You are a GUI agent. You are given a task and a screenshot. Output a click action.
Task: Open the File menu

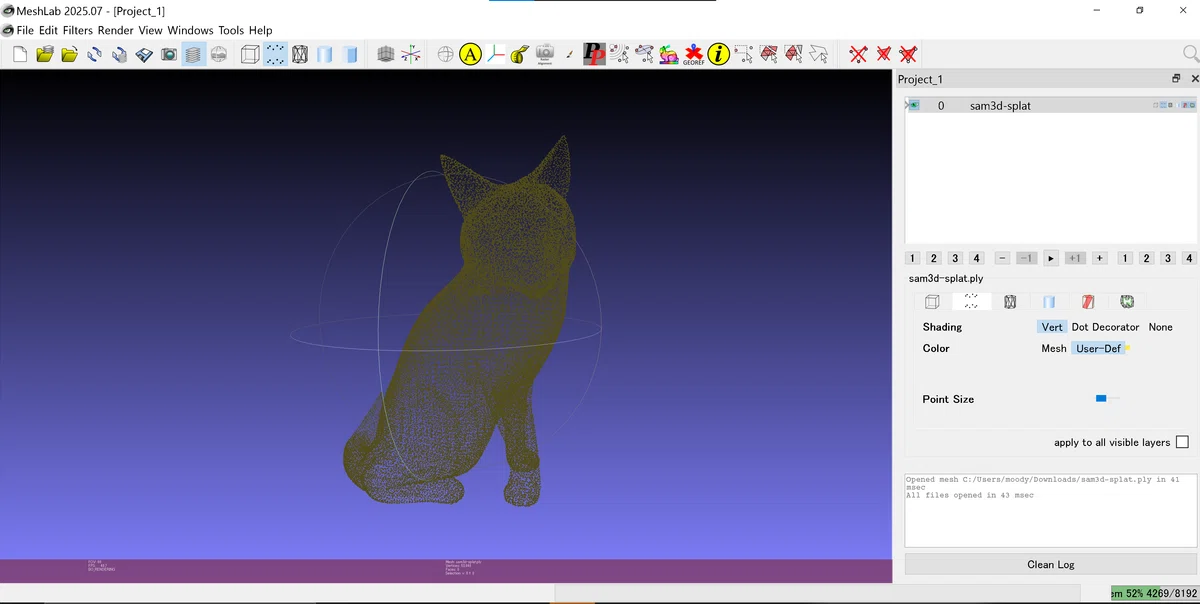[25, 30]
